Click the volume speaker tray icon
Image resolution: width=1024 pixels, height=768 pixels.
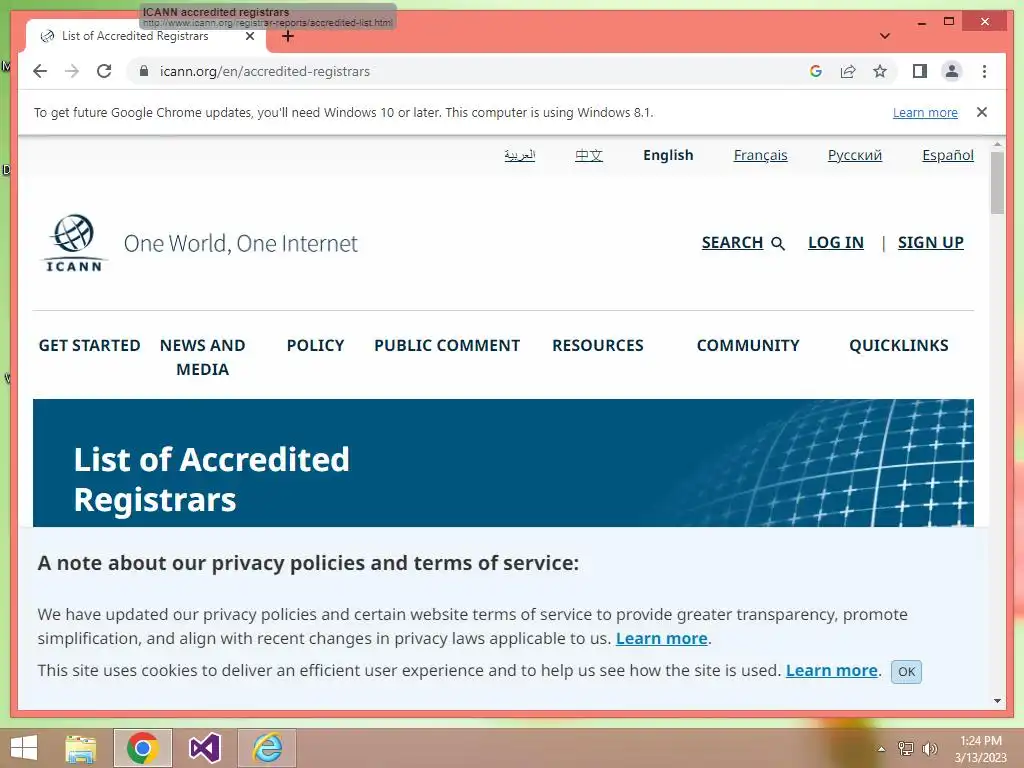[929, 749]
